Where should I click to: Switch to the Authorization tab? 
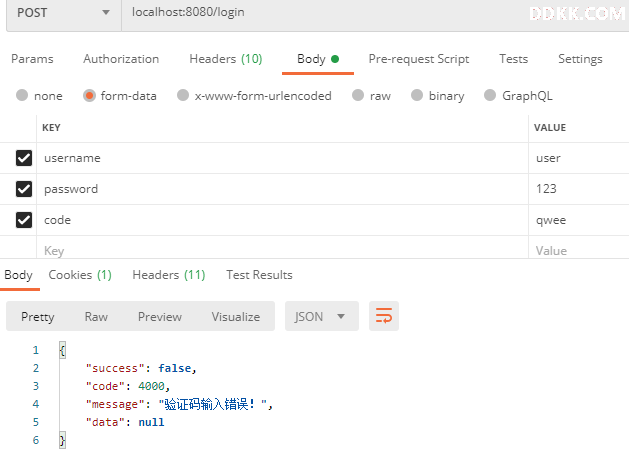121,59
